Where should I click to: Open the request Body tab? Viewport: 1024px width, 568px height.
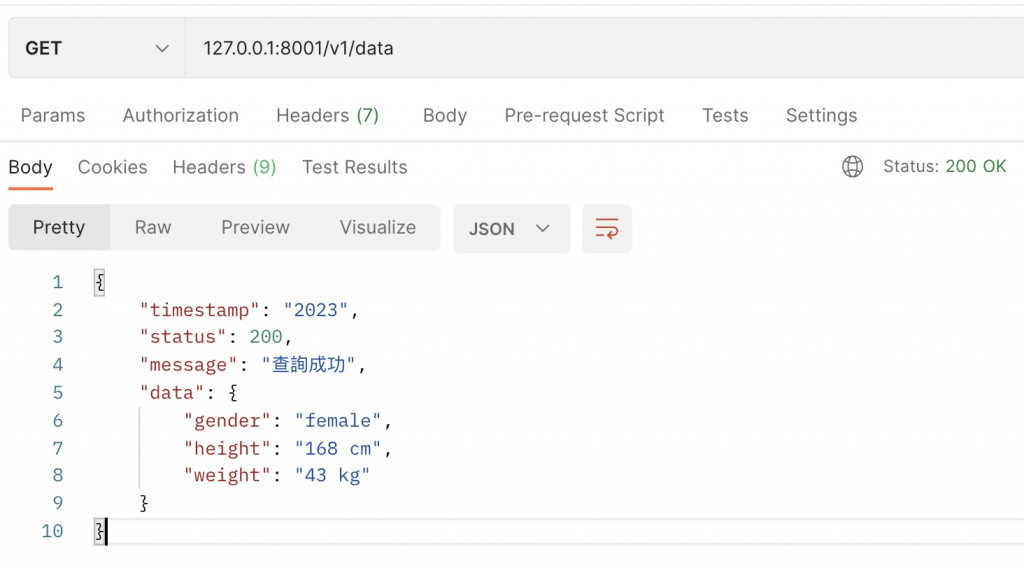coord(445,115)
